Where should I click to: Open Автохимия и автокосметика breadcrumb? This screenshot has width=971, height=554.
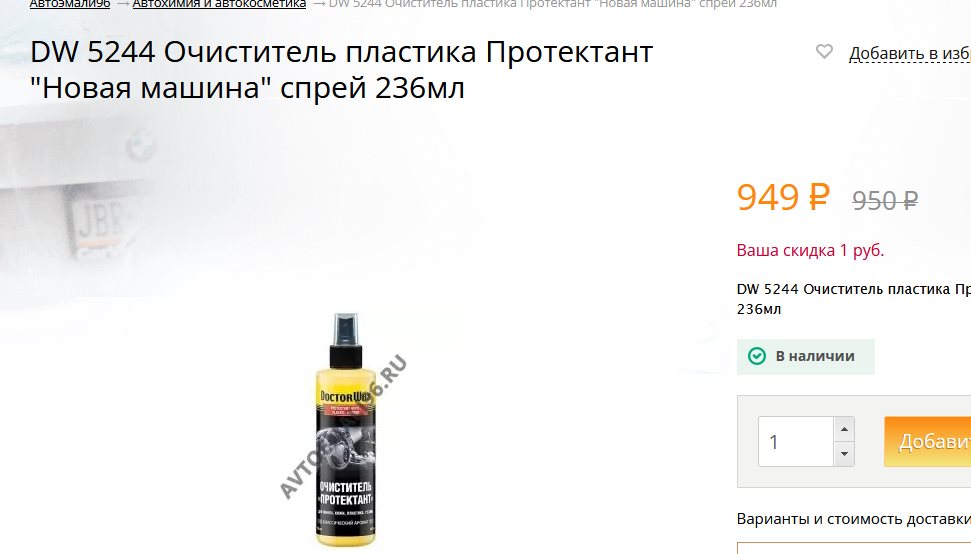(x=219, y=4)
